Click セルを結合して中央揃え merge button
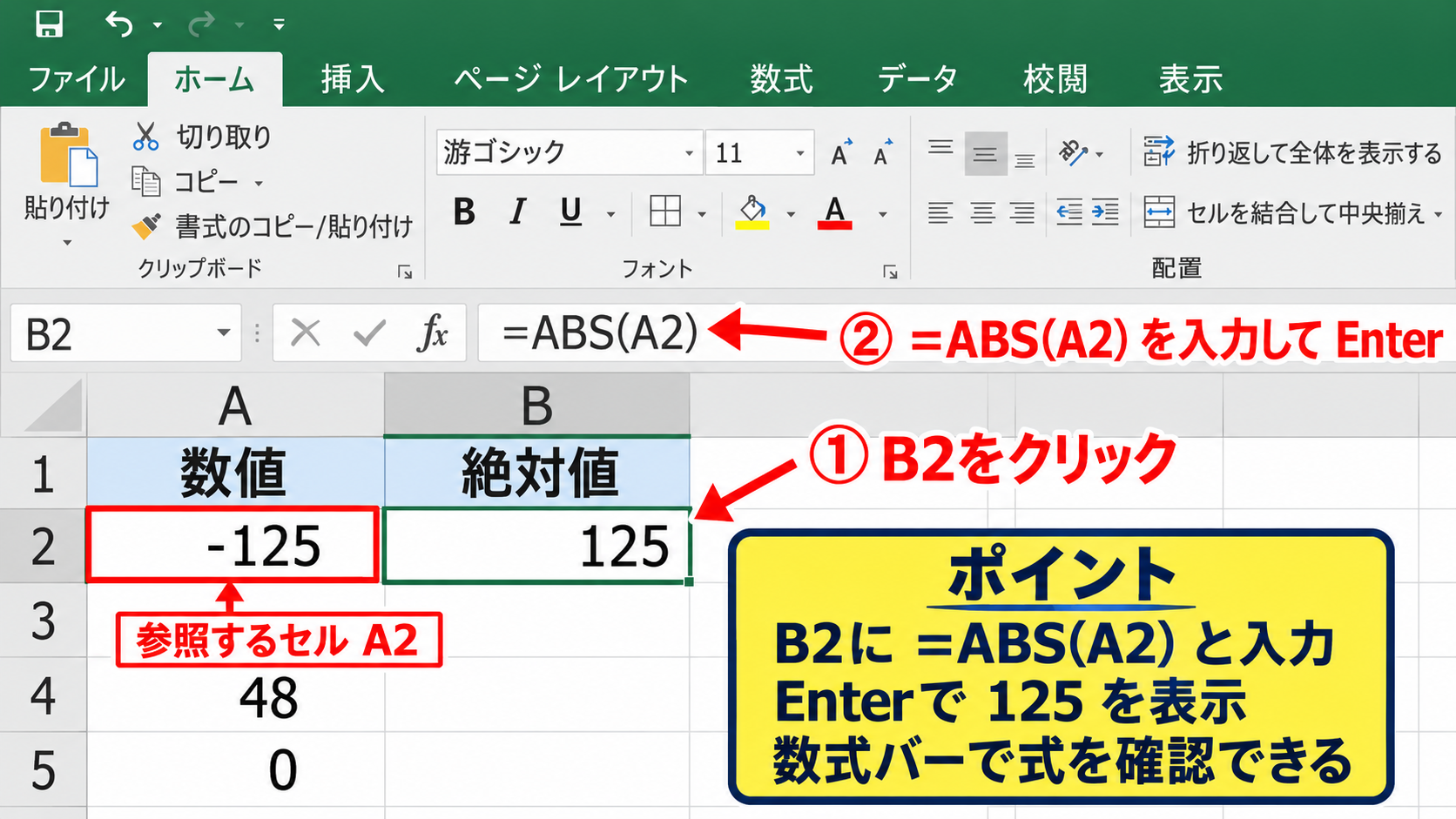 point(1284,212)
